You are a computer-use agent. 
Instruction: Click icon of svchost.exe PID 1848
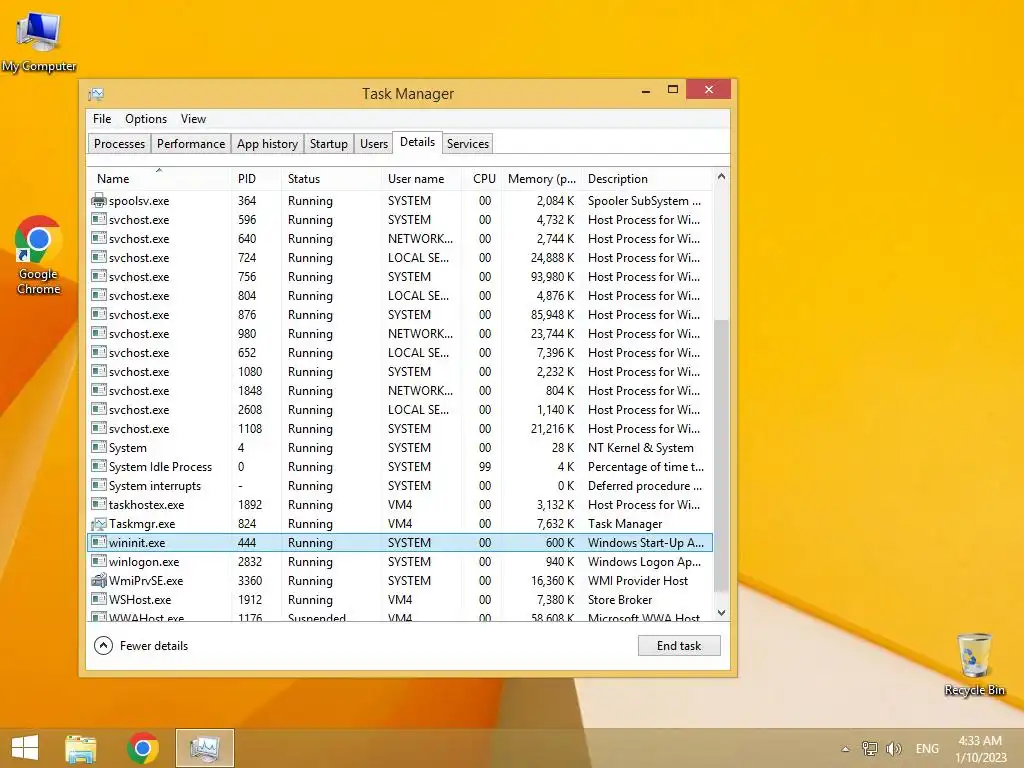[x=99, y=391]
